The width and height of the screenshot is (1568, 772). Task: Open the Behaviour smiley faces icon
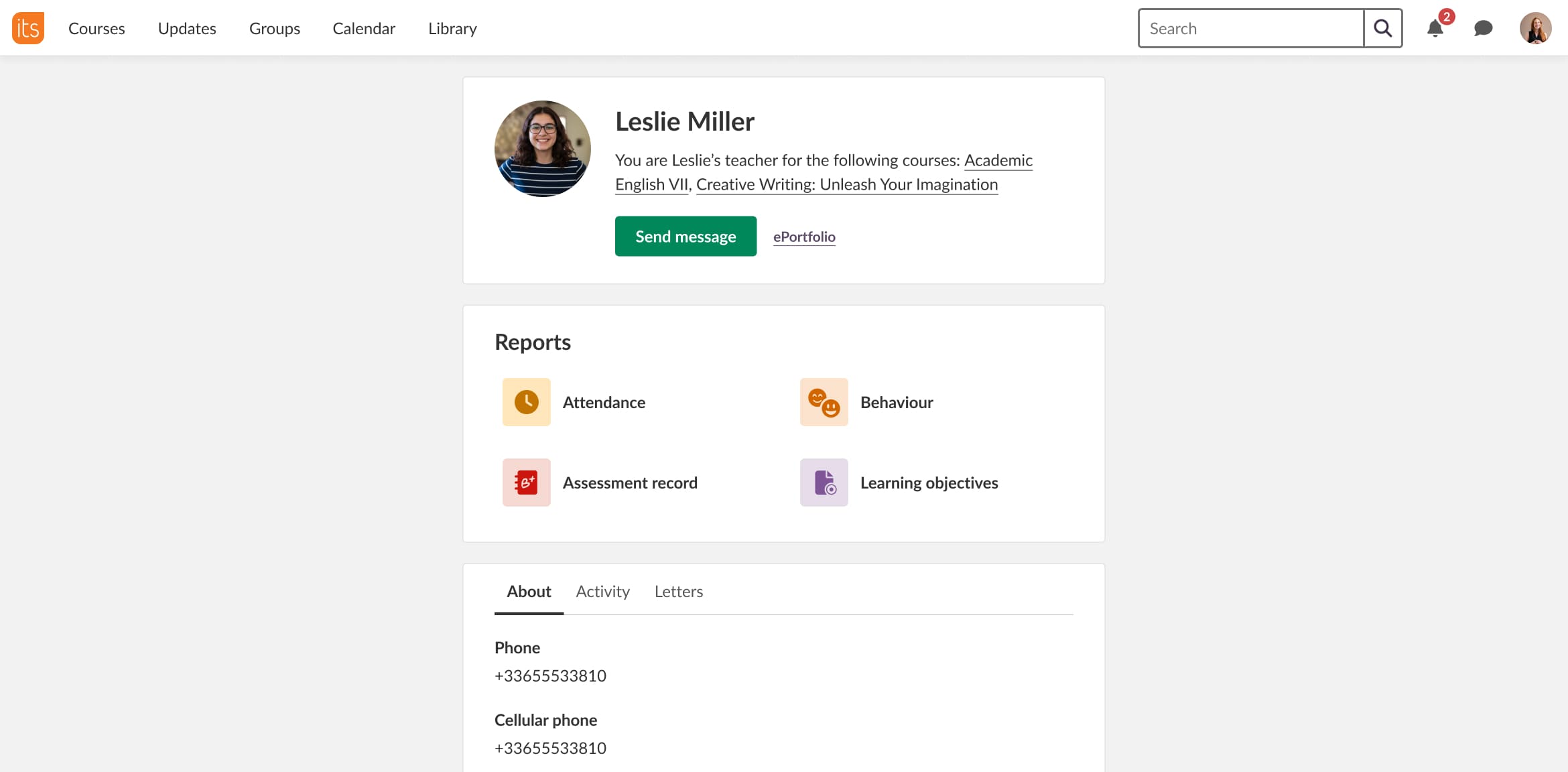coord(824,402)
